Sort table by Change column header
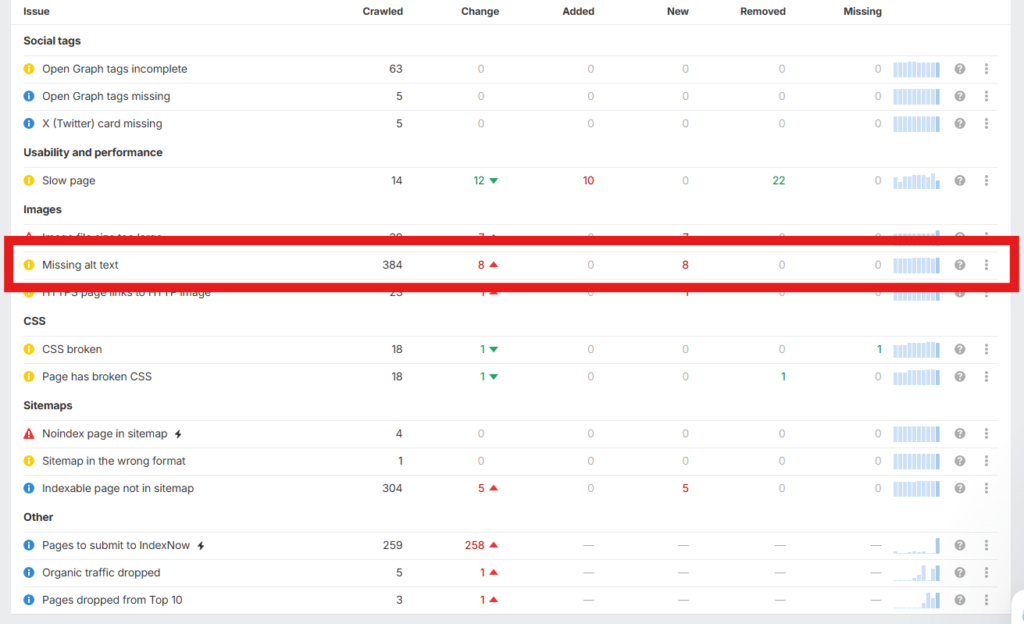1024x624 pixels. click(x=480, y=12)
